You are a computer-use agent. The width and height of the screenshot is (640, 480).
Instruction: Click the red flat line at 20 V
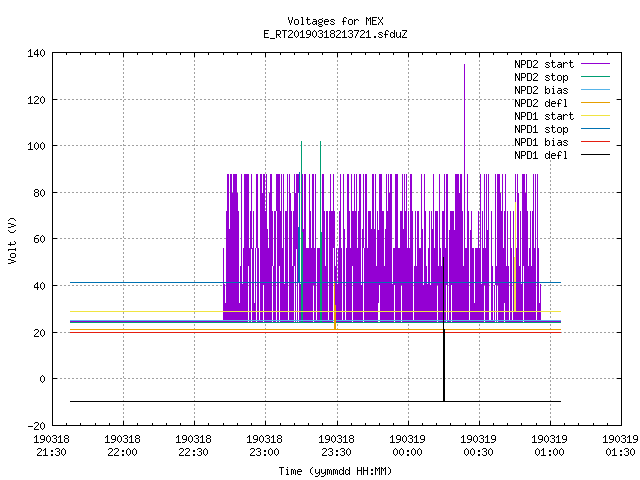[316, 333]
